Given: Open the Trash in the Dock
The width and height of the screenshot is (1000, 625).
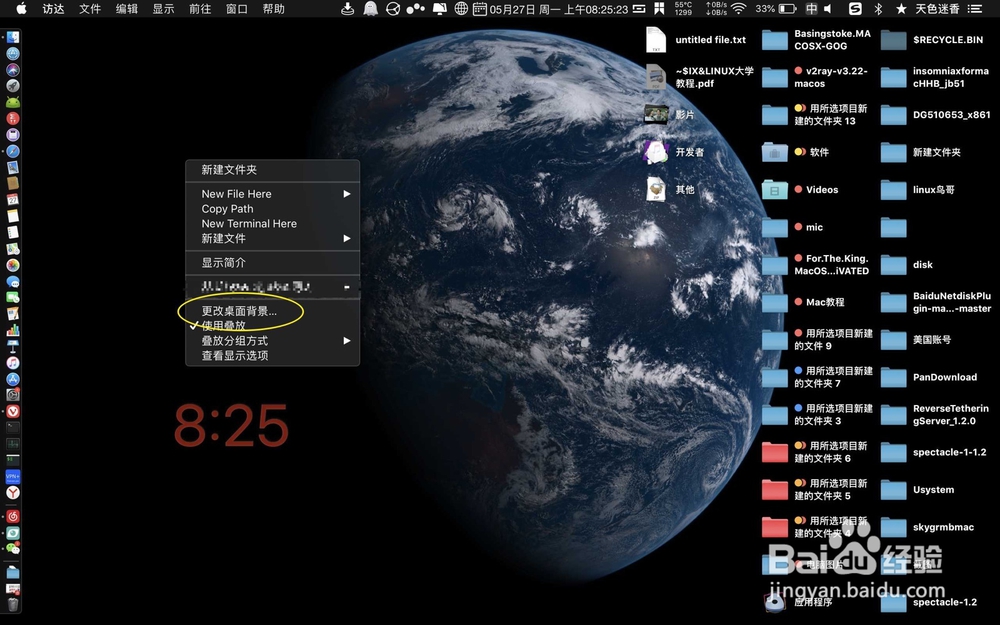Looking at the screenshot, I should 13,604.
